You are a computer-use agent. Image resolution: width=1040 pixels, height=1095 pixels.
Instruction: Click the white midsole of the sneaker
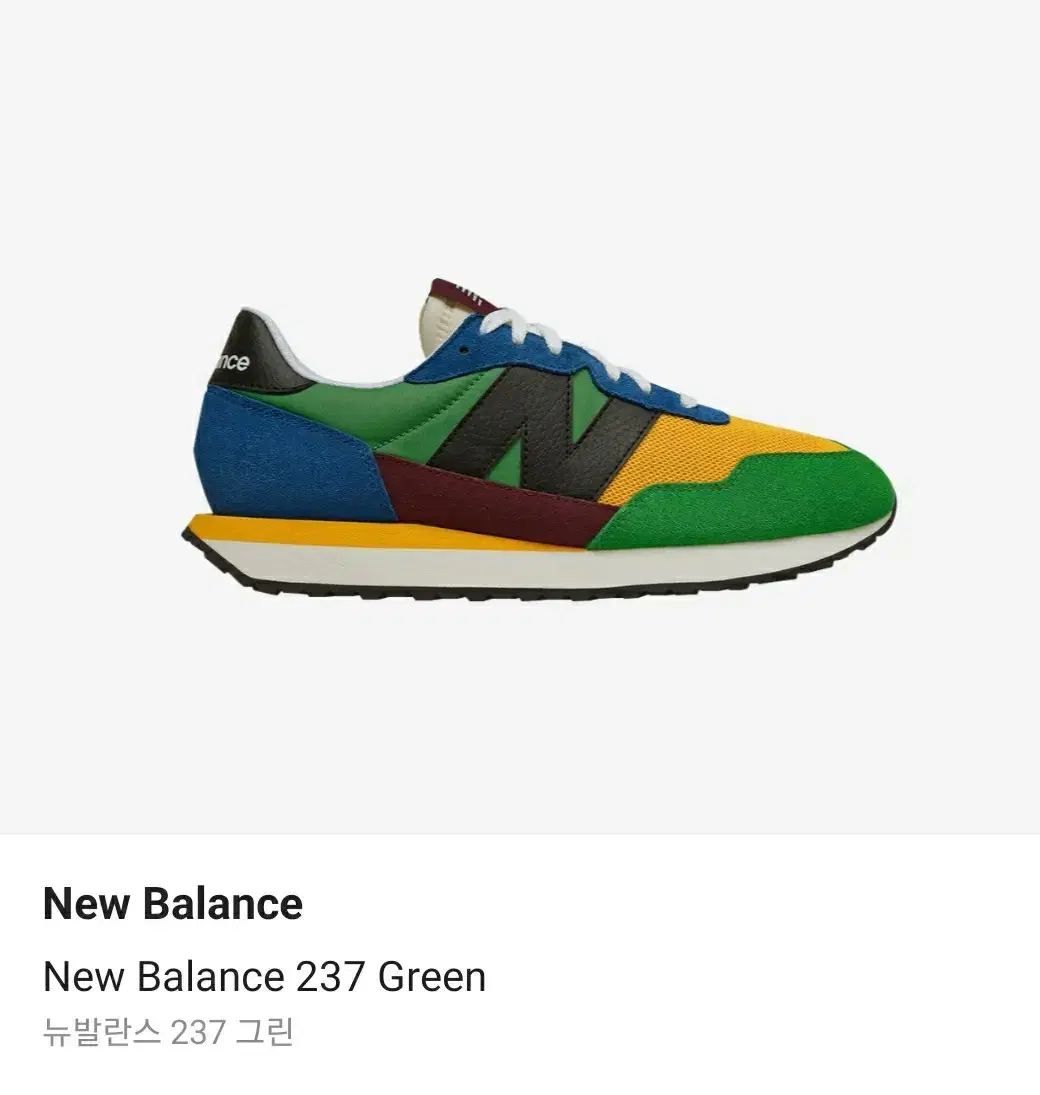[x=538, y=566]
